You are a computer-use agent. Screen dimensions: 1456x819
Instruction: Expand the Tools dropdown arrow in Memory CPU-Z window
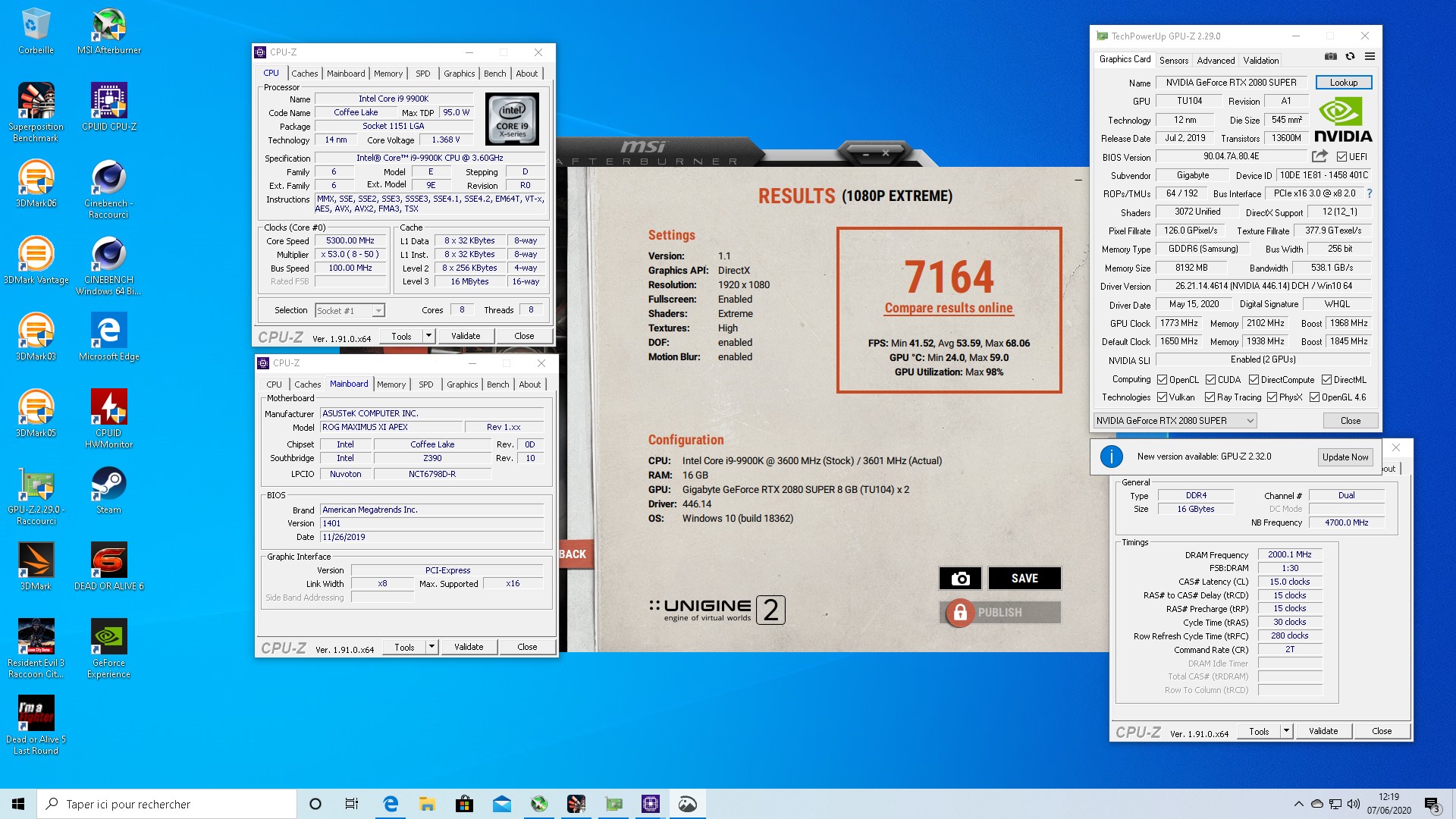pyautogui.click(x=1286, y=731)
